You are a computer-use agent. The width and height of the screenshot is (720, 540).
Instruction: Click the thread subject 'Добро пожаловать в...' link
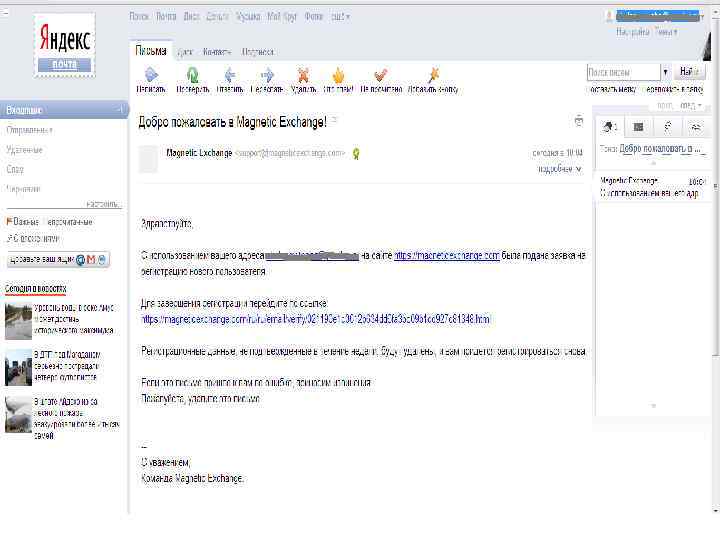[660, 149]
